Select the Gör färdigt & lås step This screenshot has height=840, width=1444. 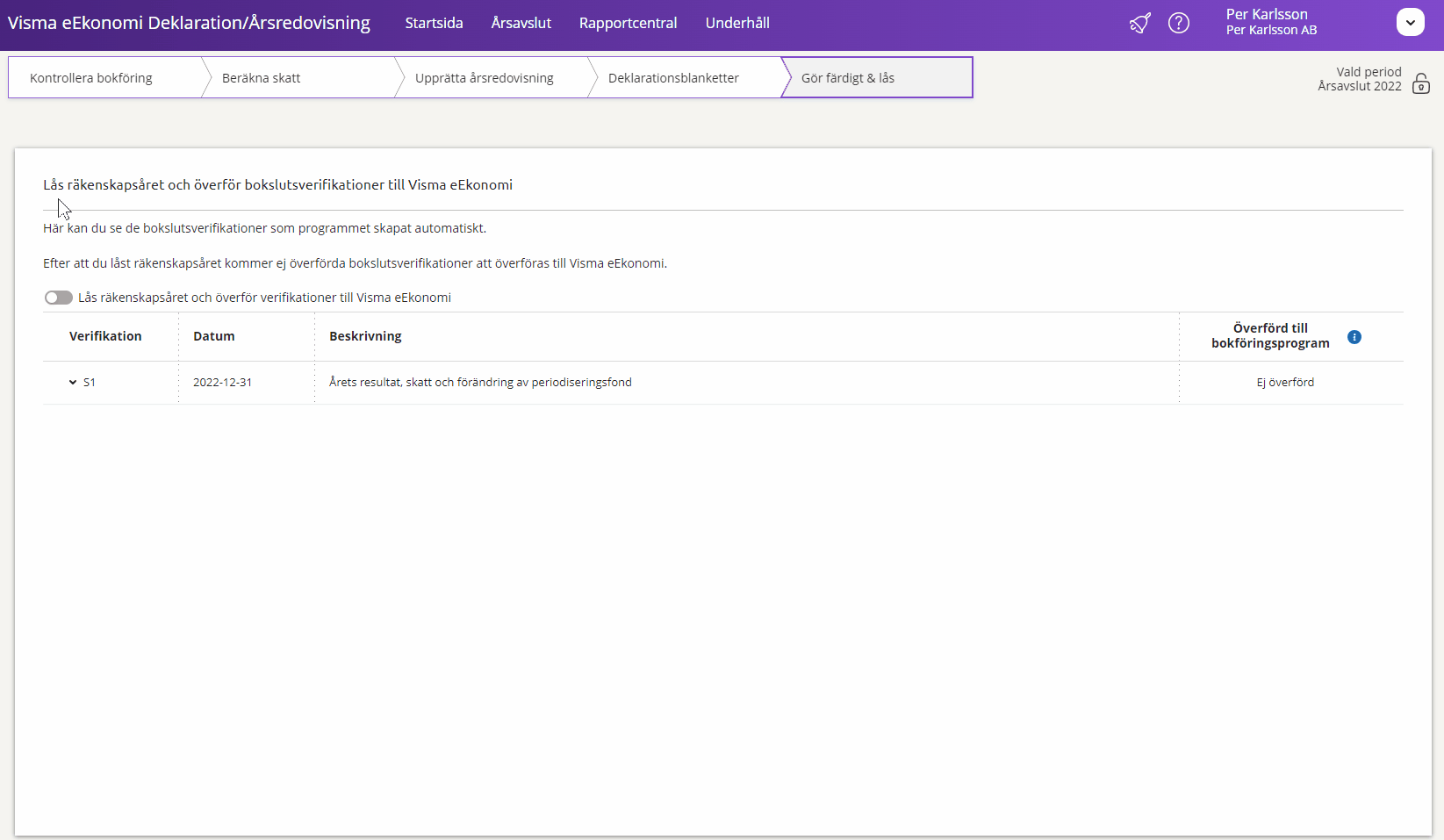point(848,78)
